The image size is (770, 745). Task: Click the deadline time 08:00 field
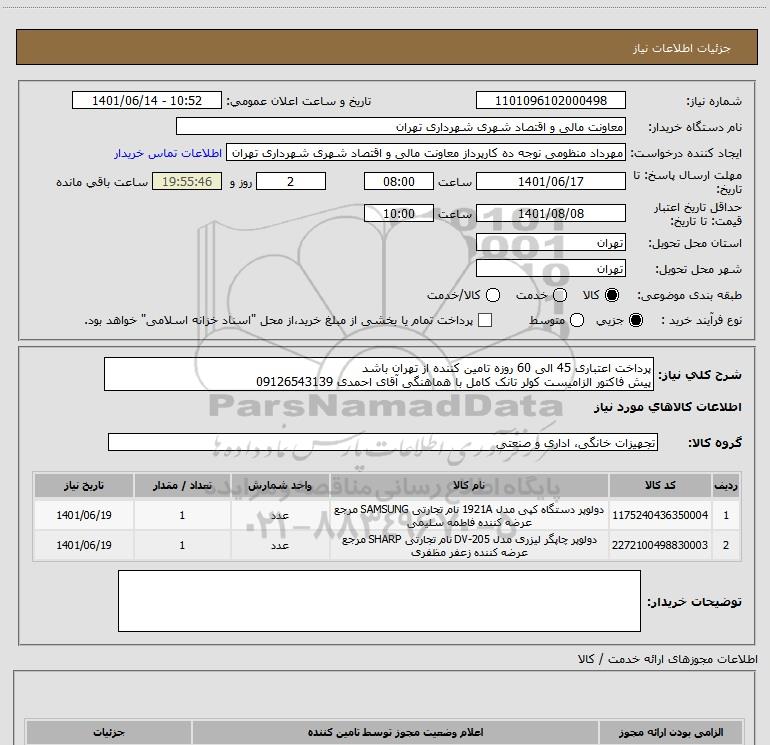(399, 182)
